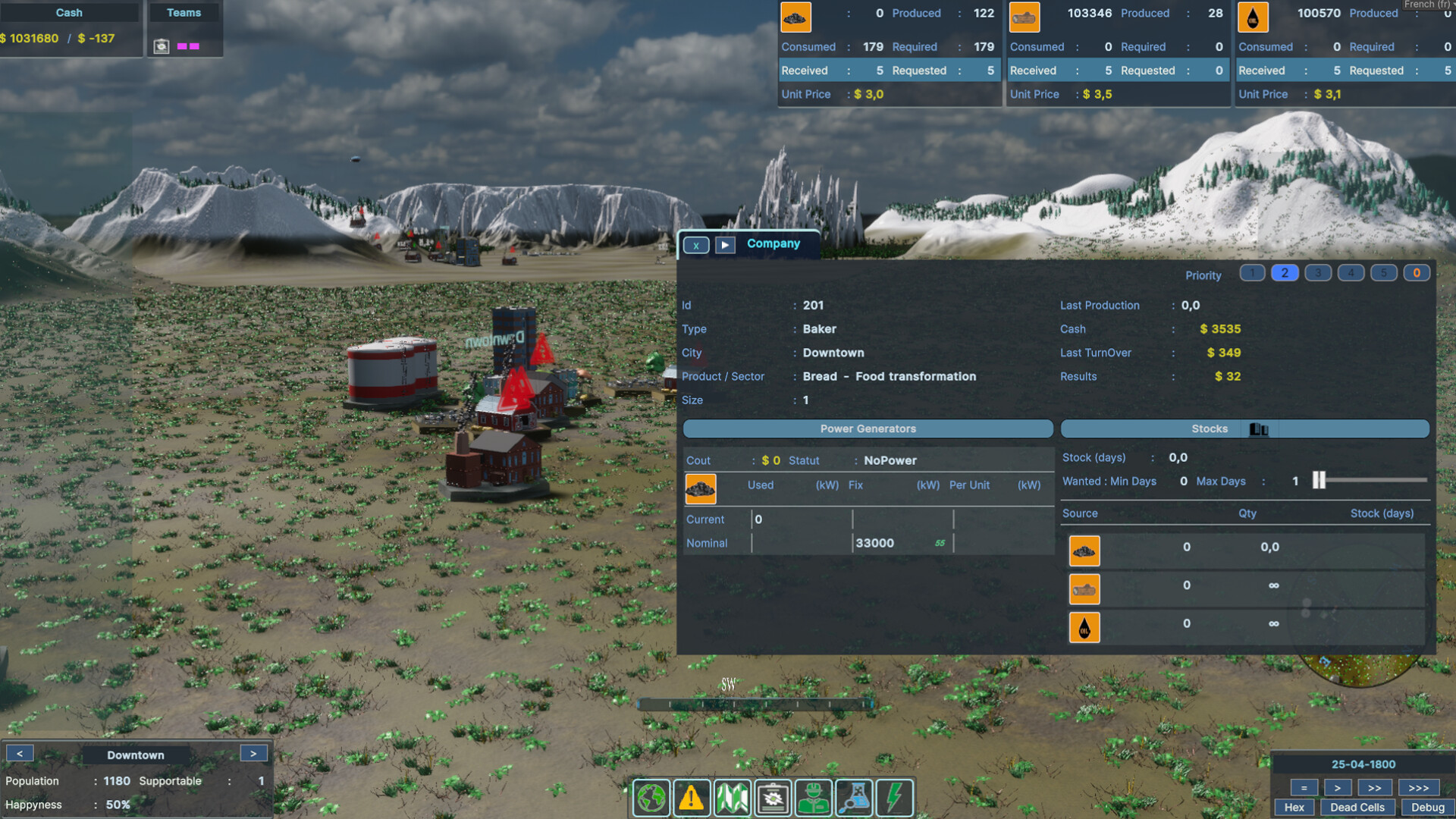Select the power lightning icon

pos(894,797)
